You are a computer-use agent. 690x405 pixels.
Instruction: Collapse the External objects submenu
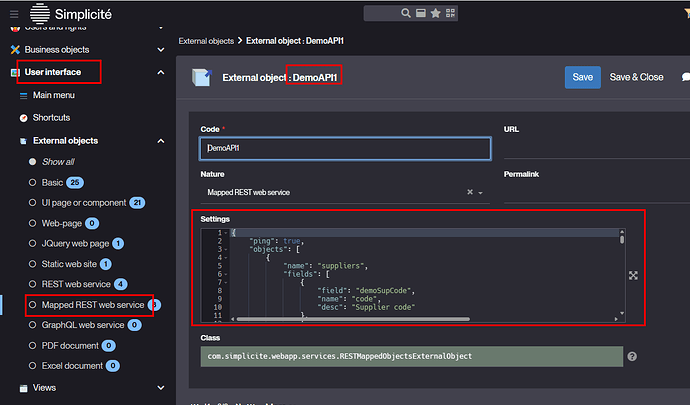(161, 141)
